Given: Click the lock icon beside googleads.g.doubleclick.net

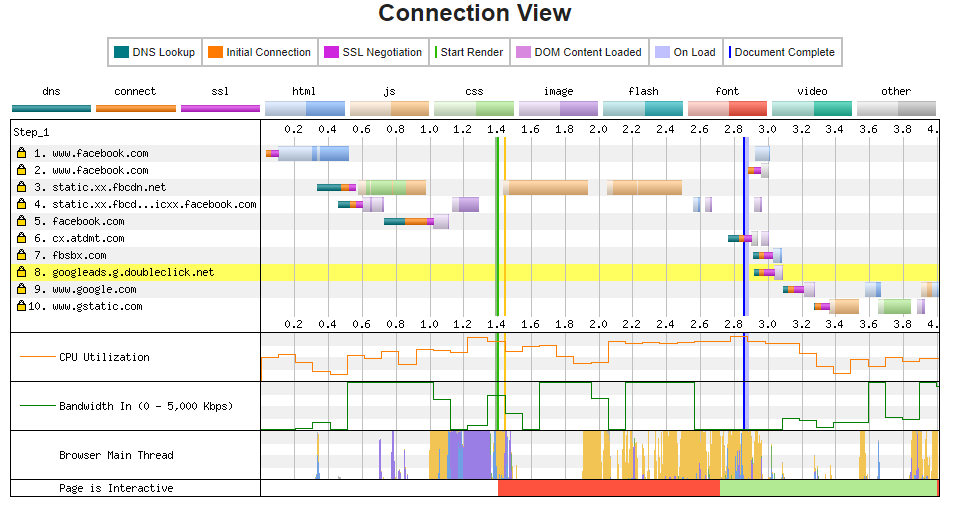Looking at the screenshot, I should [x=21, y=272].
